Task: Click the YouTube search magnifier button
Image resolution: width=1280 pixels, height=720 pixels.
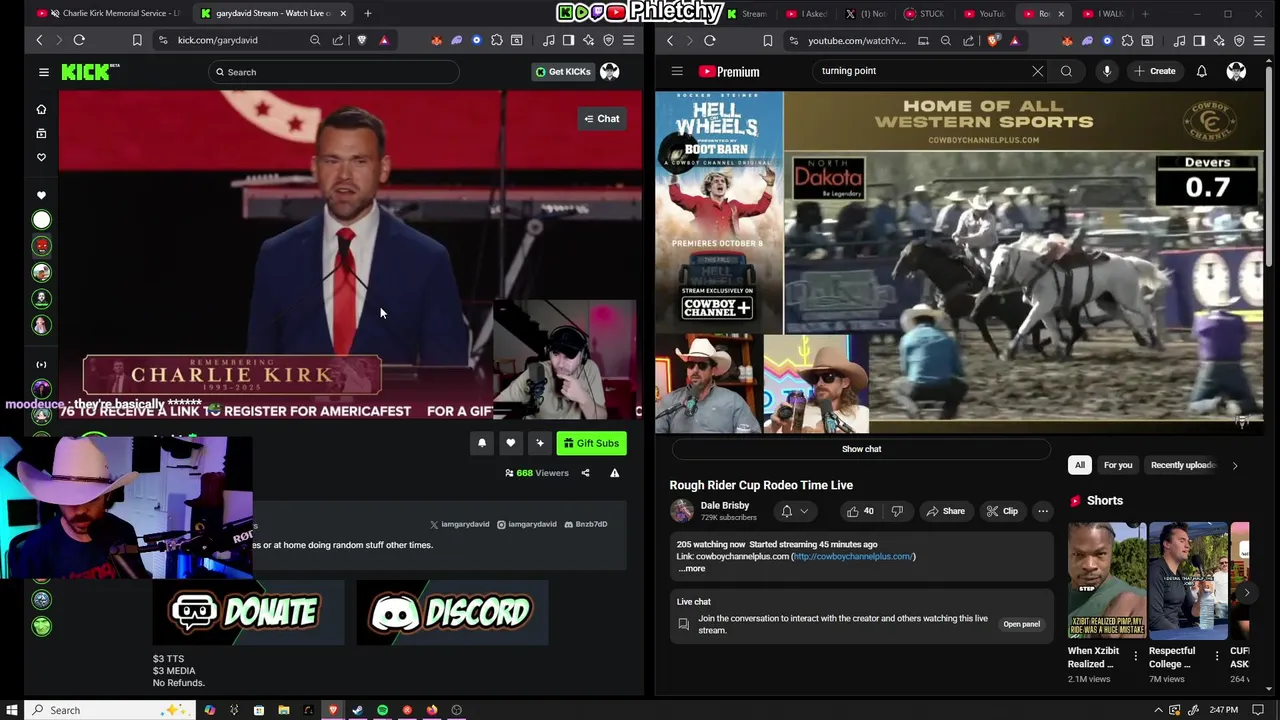Action: (x=1066, y=71)
